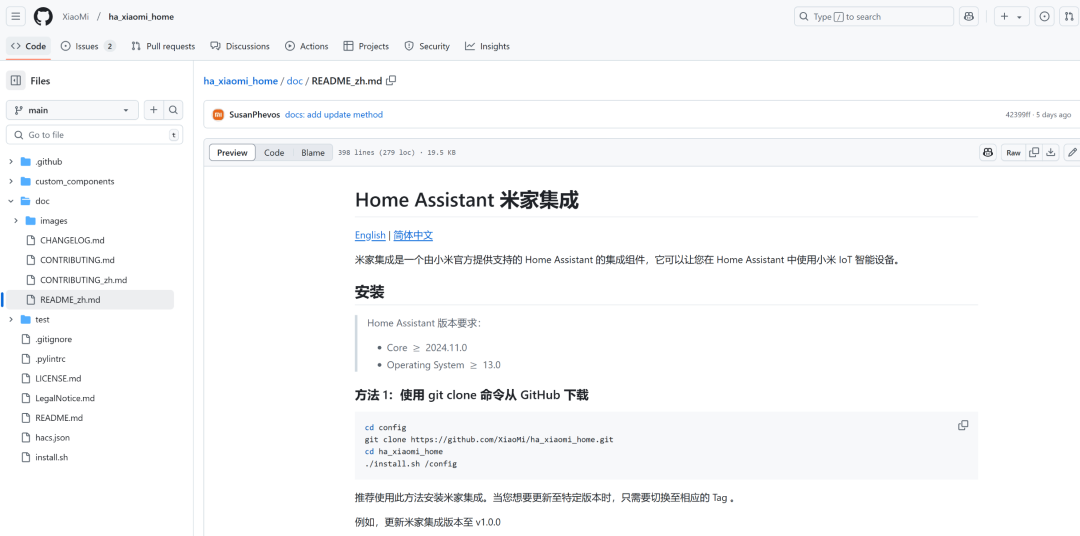Collapse the Files side panel icon
This screenshot has width=1080, height=536.
pyautogui.click(x=16, y=81)
